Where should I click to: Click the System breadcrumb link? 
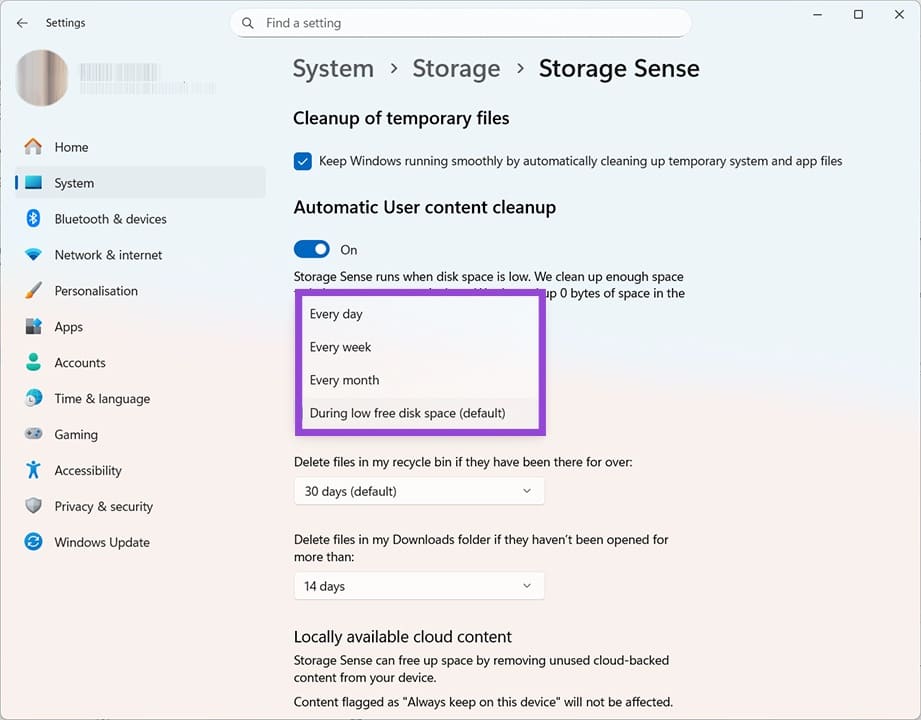tap(333, 68)
